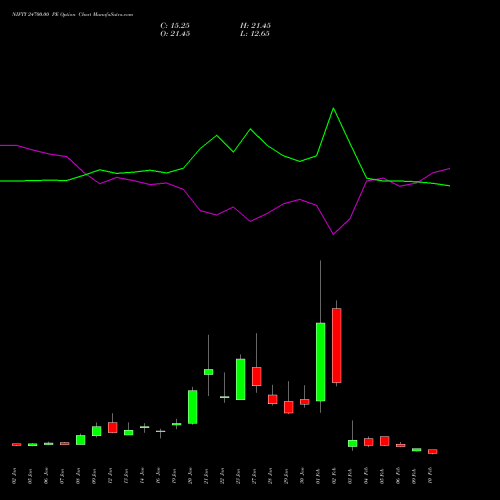Click the 01 Feb date label
The height and width of the screenshot is (500, 500).
[x=318, y=476]
